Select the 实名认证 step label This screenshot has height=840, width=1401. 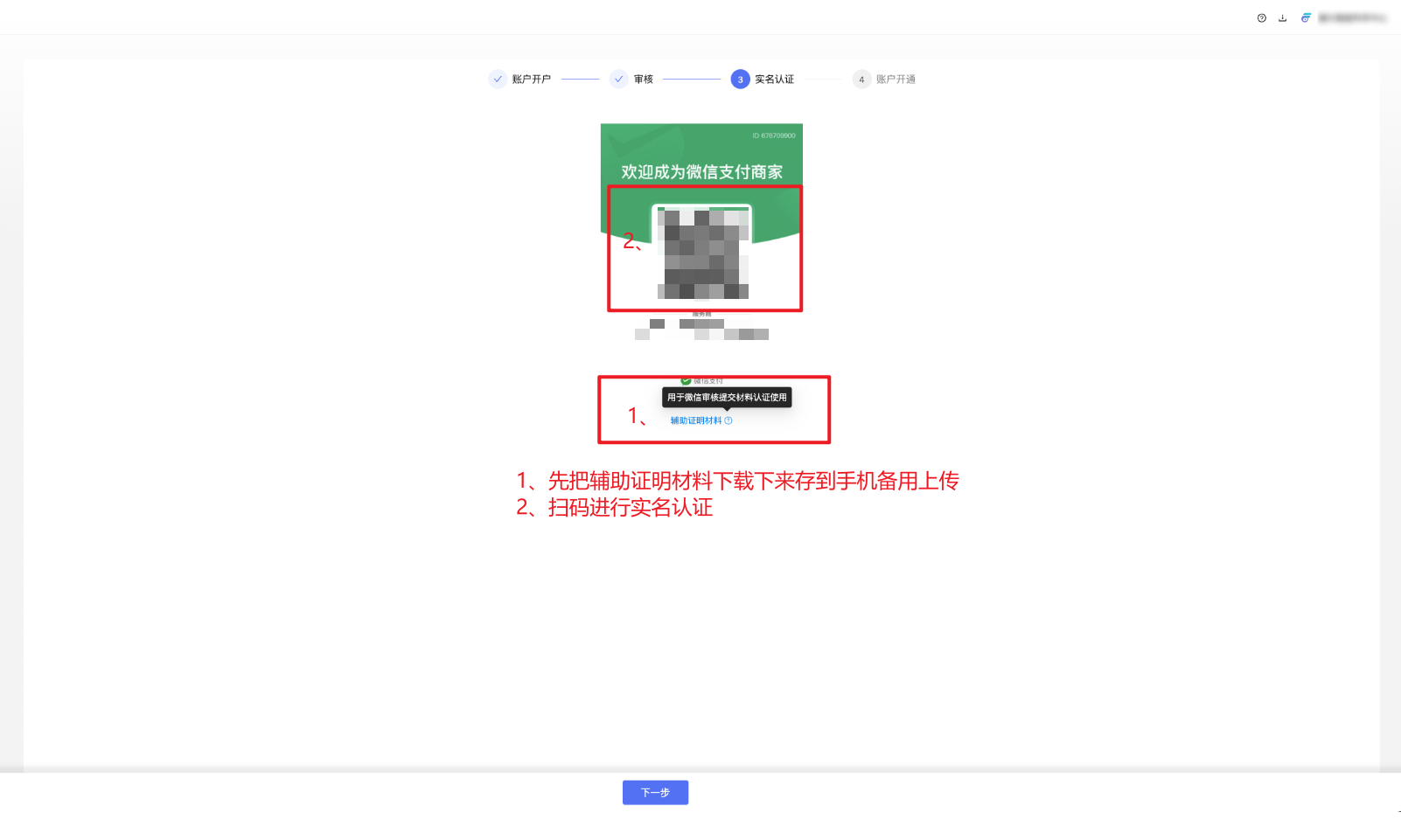coord(774,80)
